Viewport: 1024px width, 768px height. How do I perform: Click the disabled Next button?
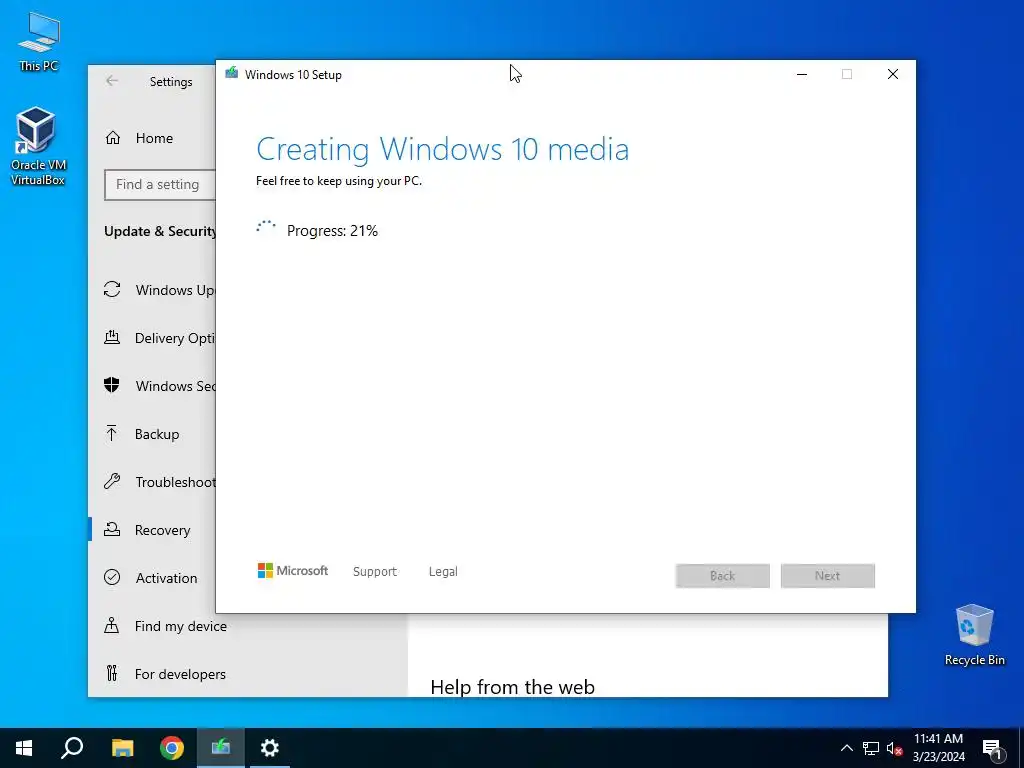[x=827, y=575]
